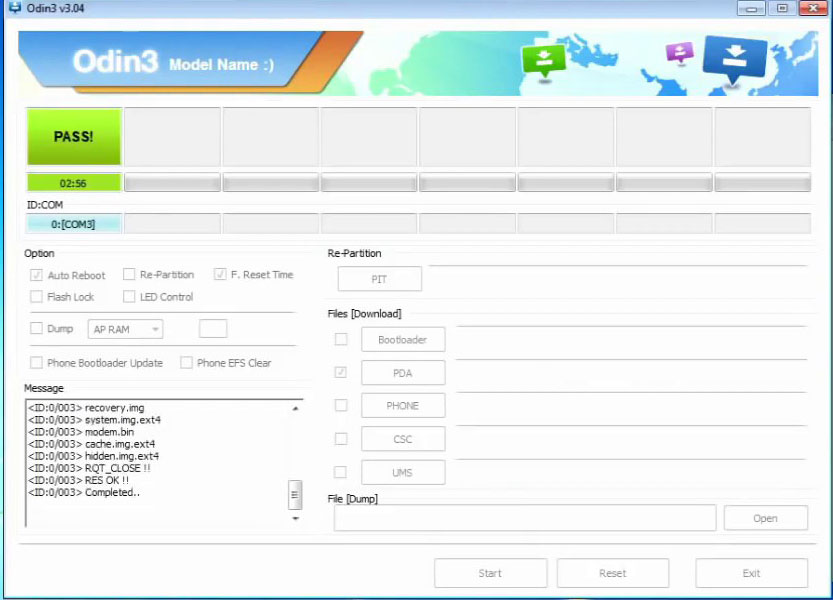Toggle the Auto Reboot checkbox

coord(36,275)
